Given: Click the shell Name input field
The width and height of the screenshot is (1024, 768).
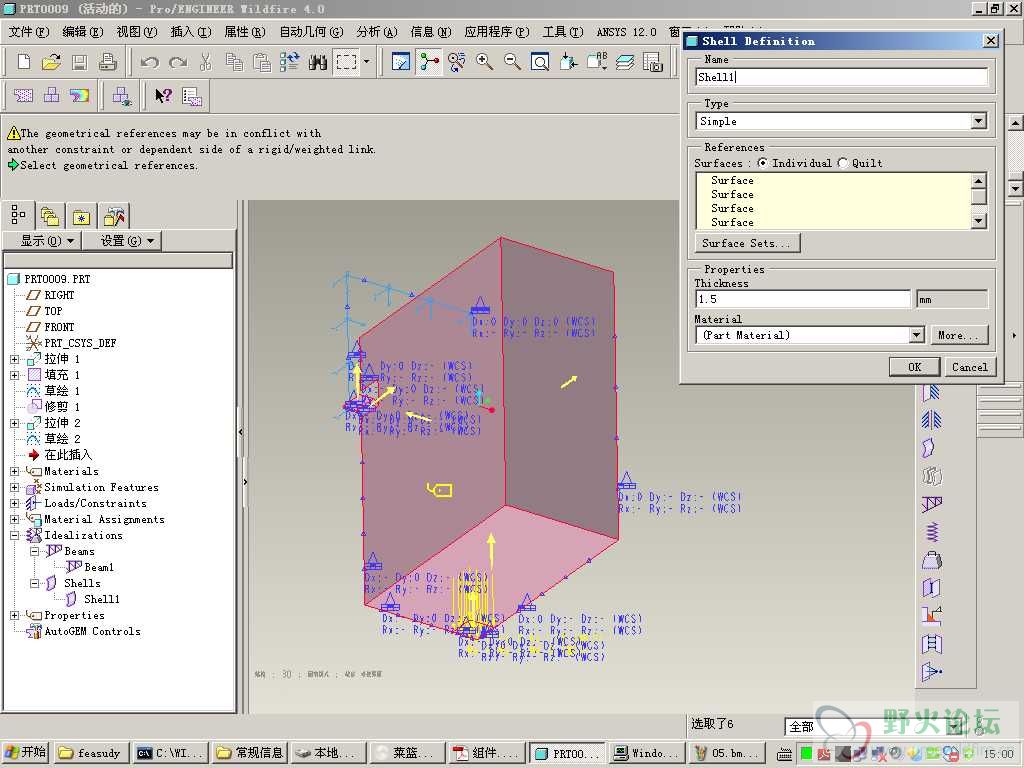Looking at the screenshot, I should point(841,77).
